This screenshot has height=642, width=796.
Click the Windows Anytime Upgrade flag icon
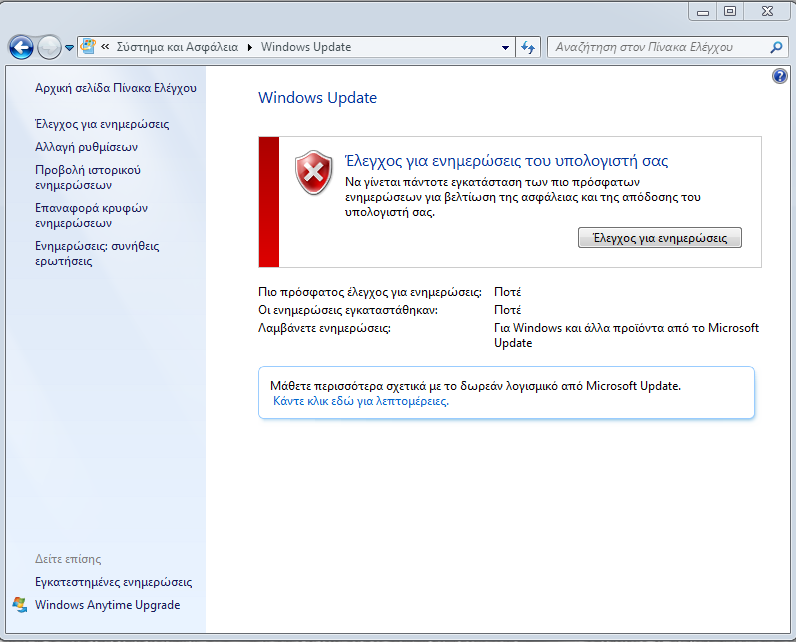[x=20, y=604]
